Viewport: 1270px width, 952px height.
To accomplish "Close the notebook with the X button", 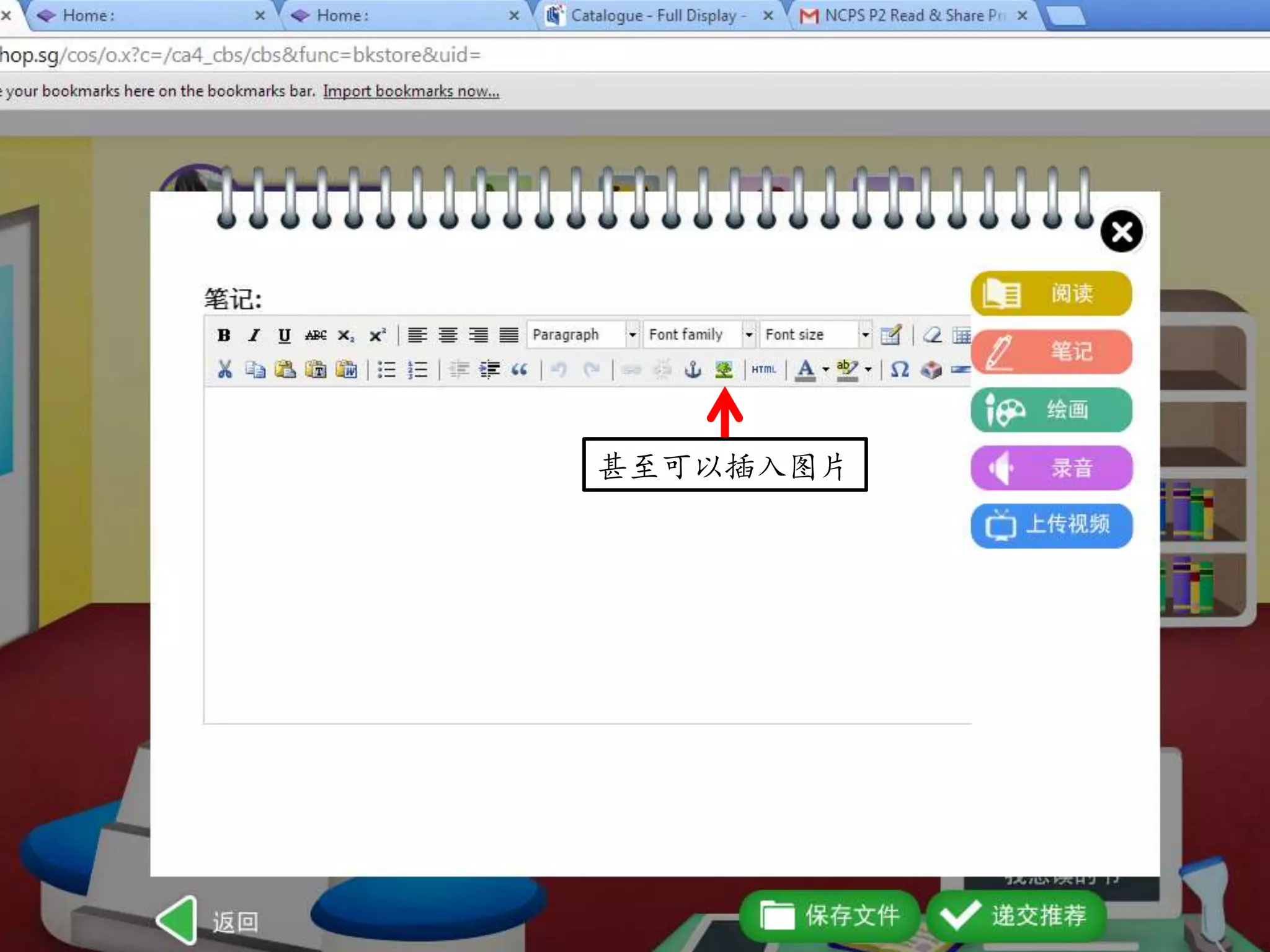I will click(1121, 232).
